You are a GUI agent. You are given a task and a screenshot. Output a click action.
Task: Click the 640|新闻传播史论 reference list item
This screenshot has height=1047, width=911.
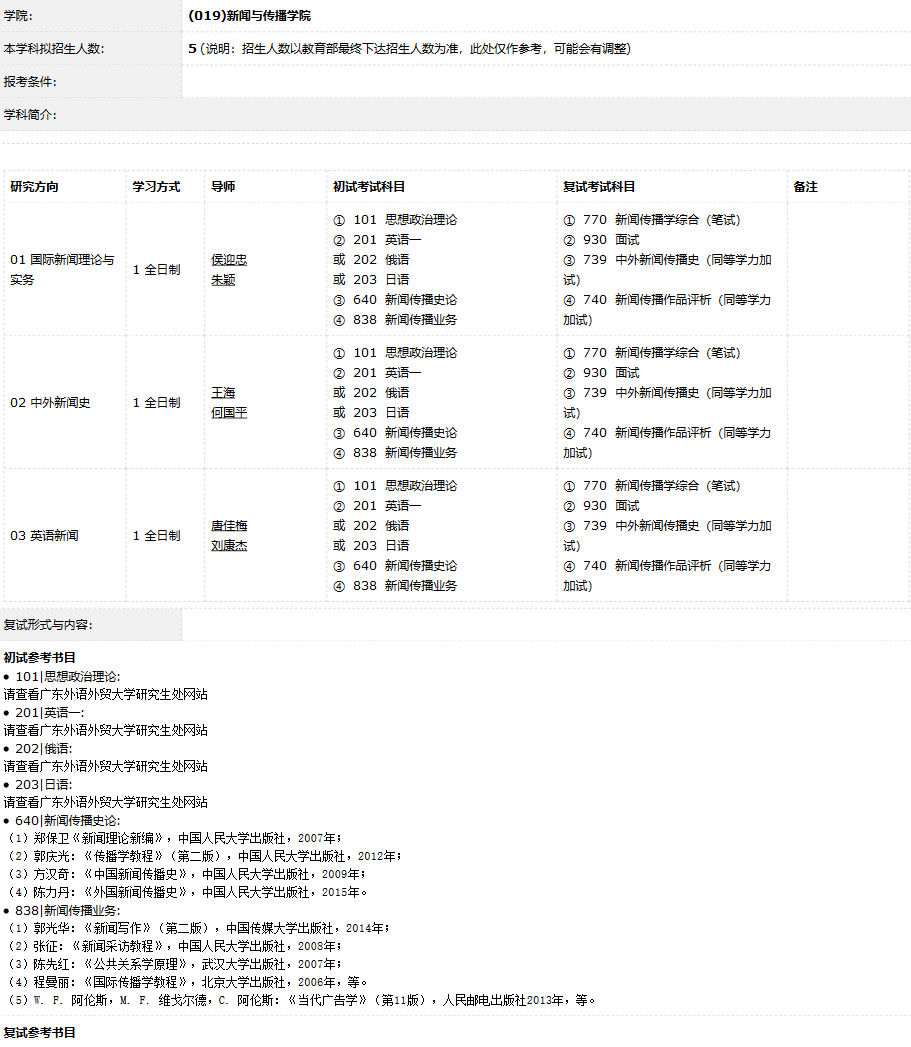(67, 820)
